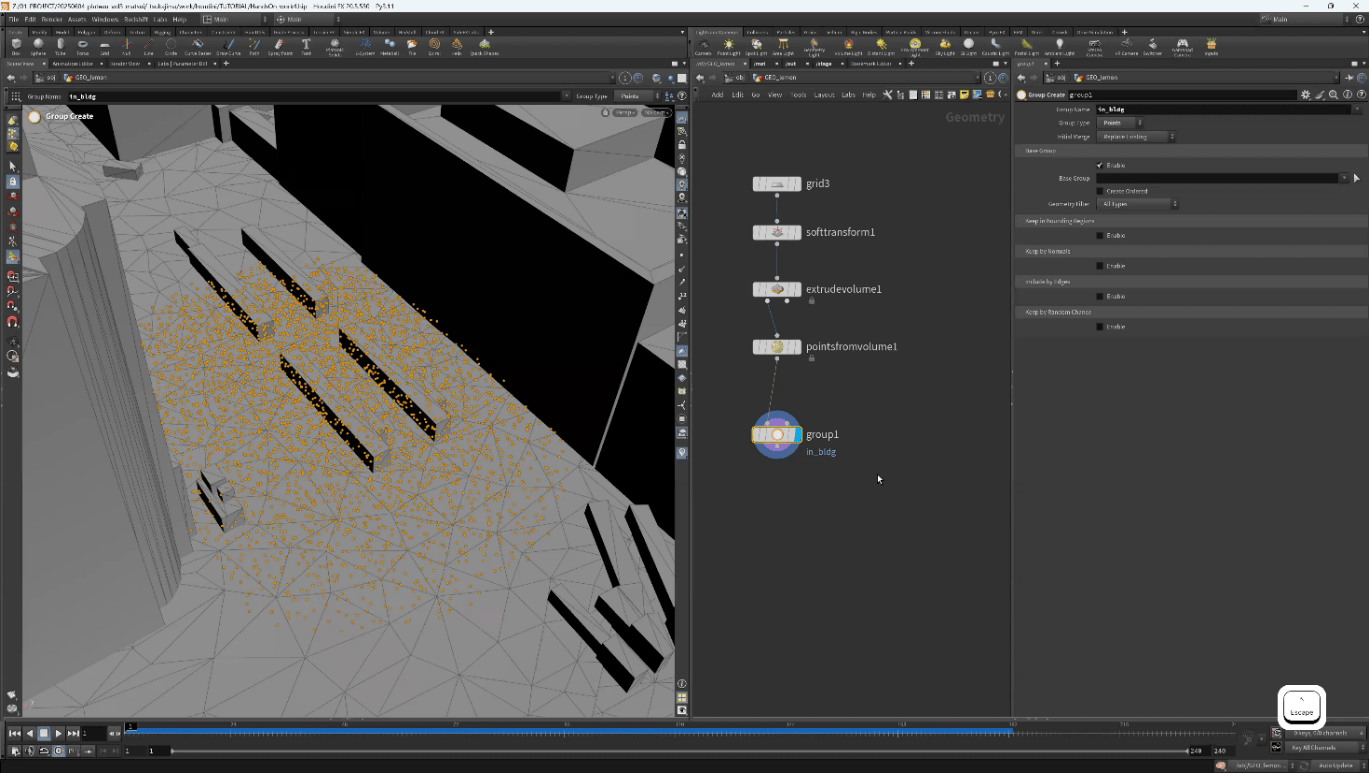Check the Create Ordered checkbox
The image size is (1369, 773).
[x=1100, y=191]
